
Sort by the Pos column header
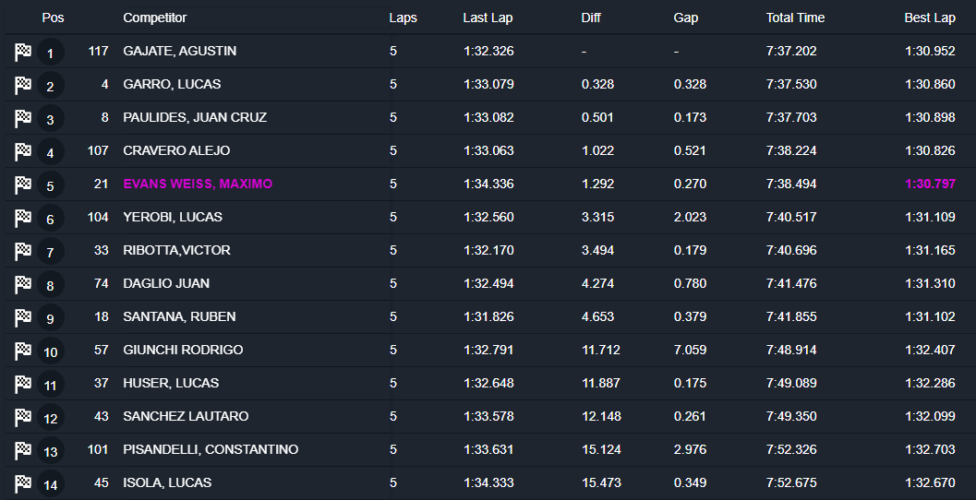pyautogui.click(x=52, y=18)
